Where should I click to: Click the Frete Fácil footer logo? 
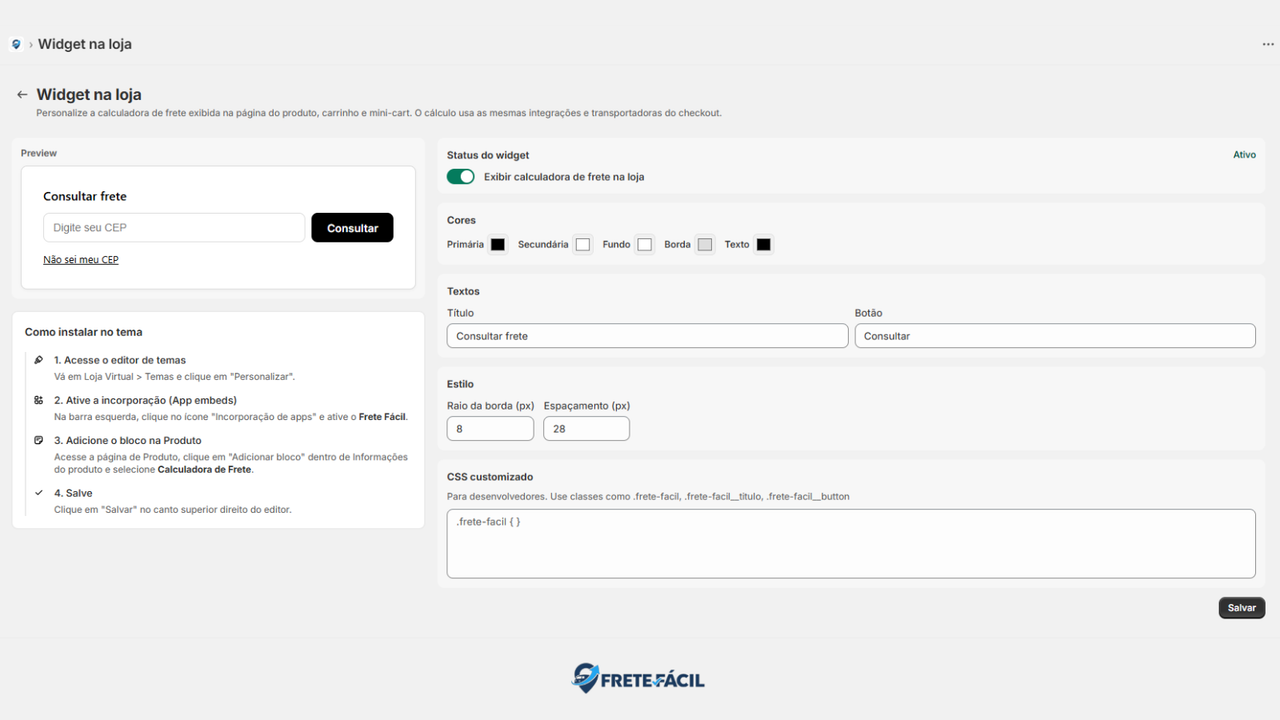pos(638,678)
